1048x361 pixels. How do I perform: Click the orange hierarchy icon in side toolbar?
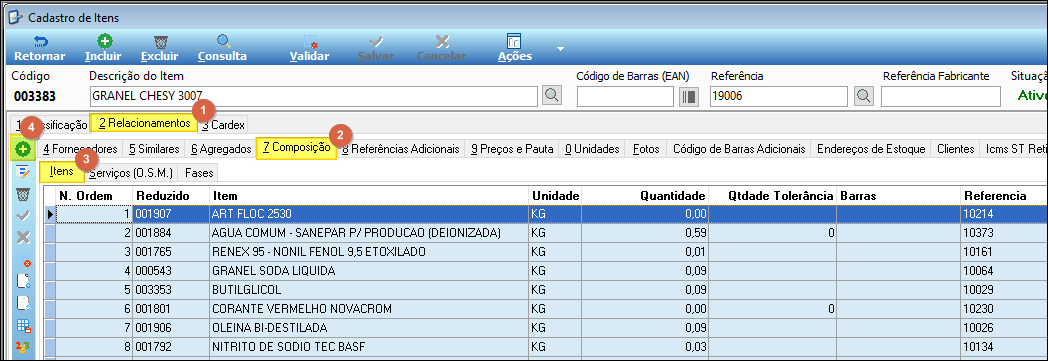point(23,347)
